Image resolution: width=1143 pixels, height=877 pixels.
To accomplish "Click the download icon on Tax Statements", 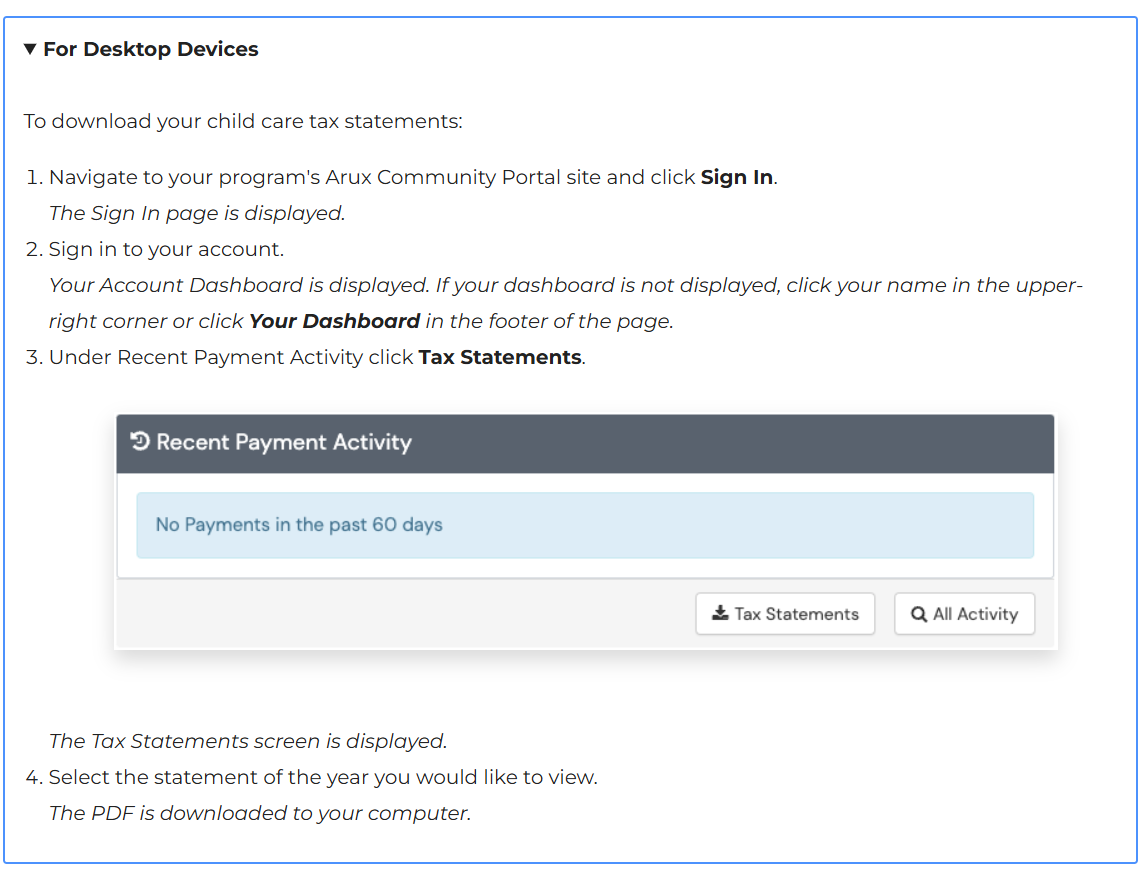I will click(720, 614).
